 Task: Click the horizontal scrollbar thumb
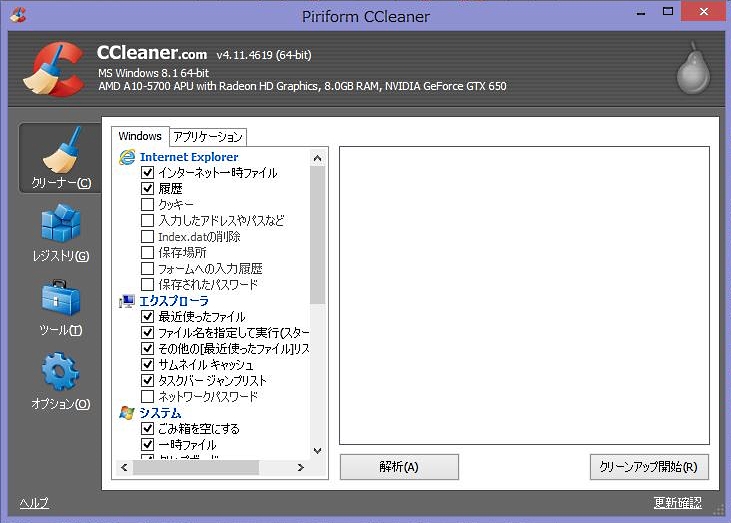click(x=196, y=467)
